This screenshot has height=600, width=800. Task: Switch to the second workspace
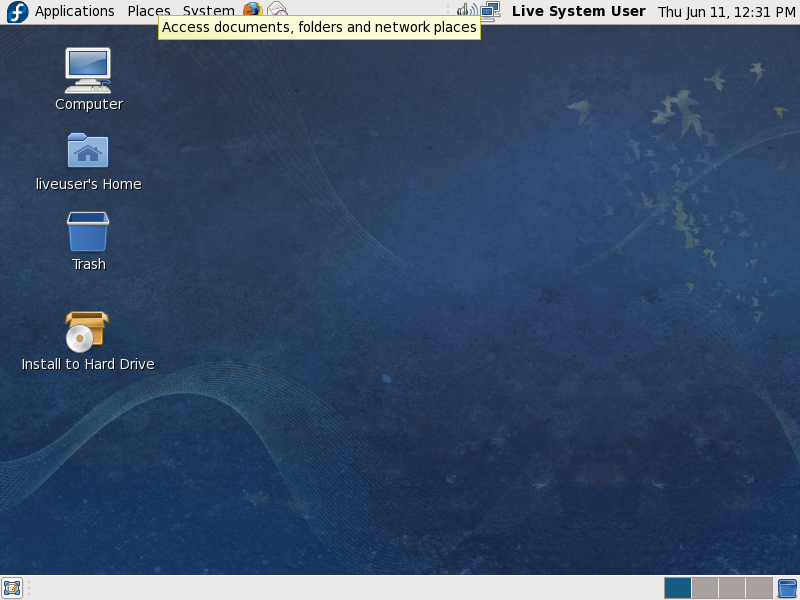(x=705, y=588)
